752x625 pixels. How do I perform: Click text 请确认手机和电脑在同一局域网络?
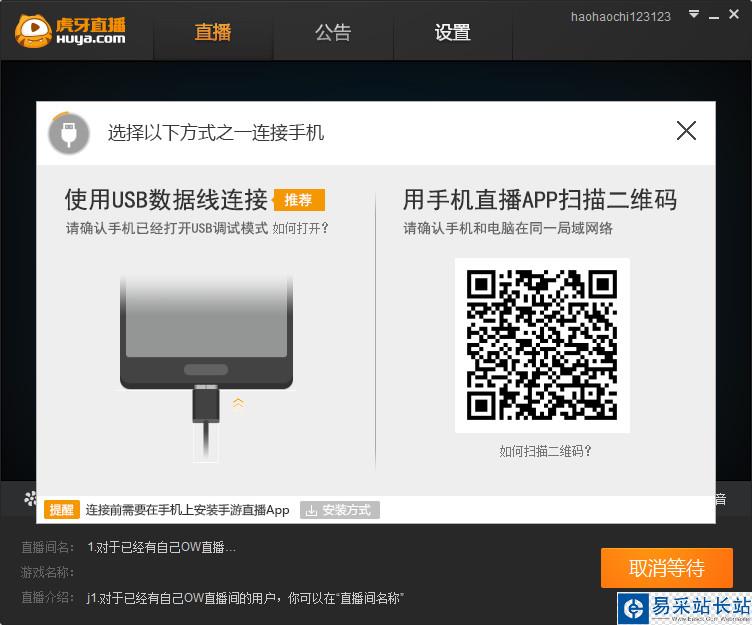[x=508, y=228]
